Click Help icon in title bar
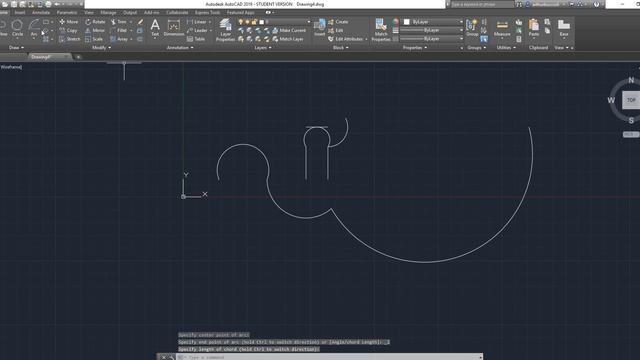This screenshot has width=640, height=360. 597,4
